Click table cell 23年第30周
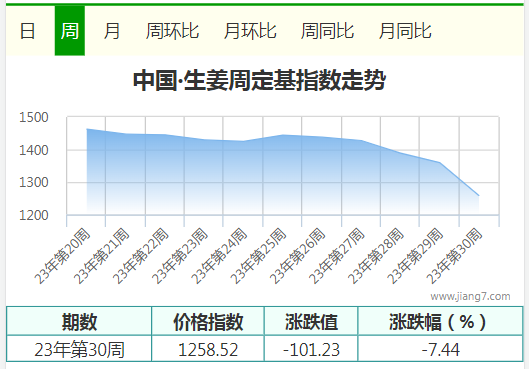This screenshot has width=529, height=369. [x=79, y=349]
